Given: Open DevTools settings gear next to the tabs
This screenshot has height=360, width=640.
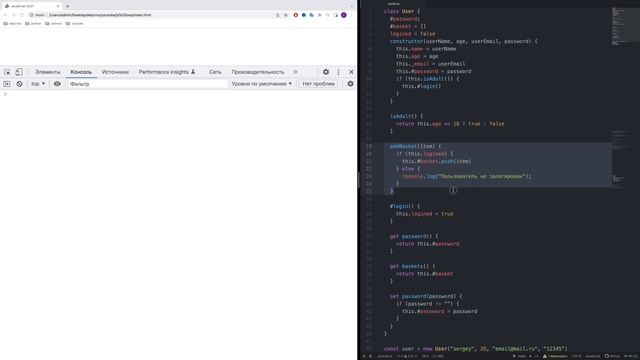Looking at the screenshot, I should click(x=326, y=72).
